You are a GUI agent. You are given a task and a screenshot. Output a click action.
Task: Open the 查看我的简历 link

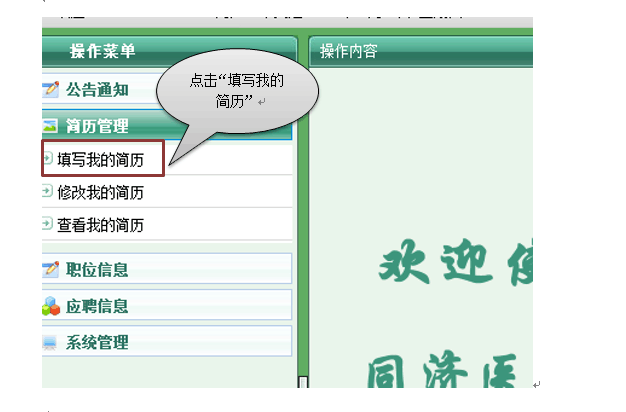tap(100, 225)
